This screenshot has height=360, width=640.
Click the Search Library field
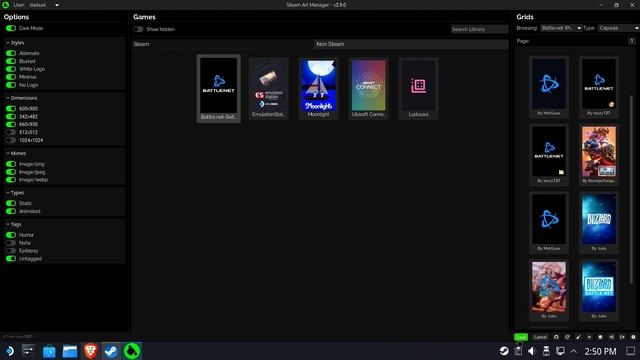480,29
